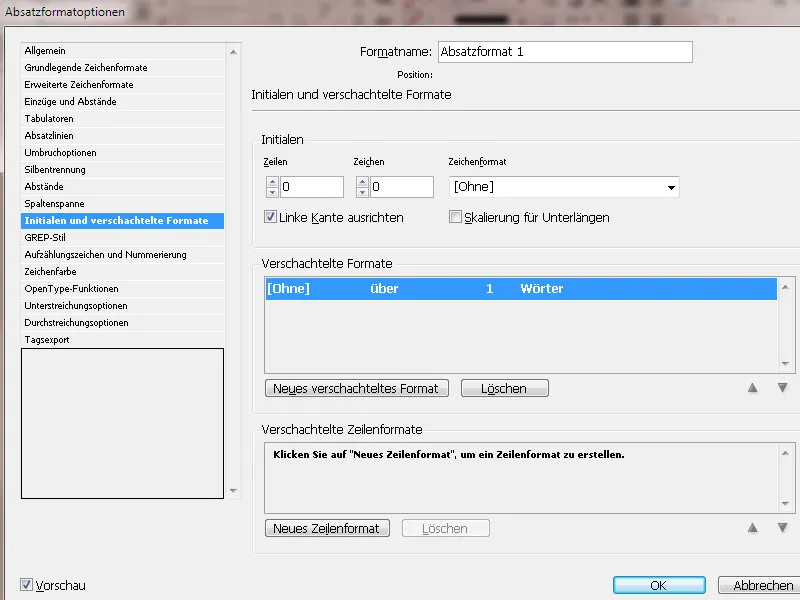The height and width of the screenshot is (600, 800).
Task: Decrease the Zeilen value with its down arrow
Action: 272,192
